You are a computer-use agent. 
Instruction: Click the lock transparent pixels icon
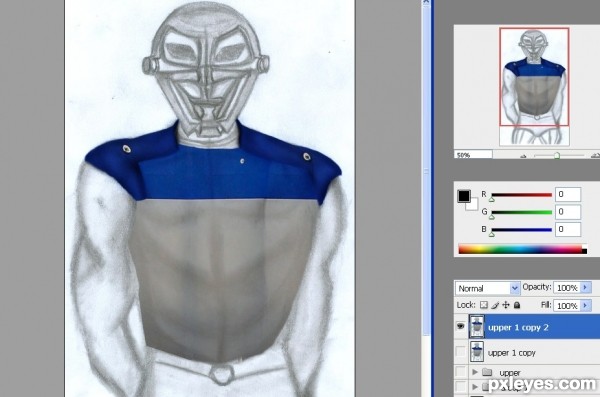coord(484,305)
